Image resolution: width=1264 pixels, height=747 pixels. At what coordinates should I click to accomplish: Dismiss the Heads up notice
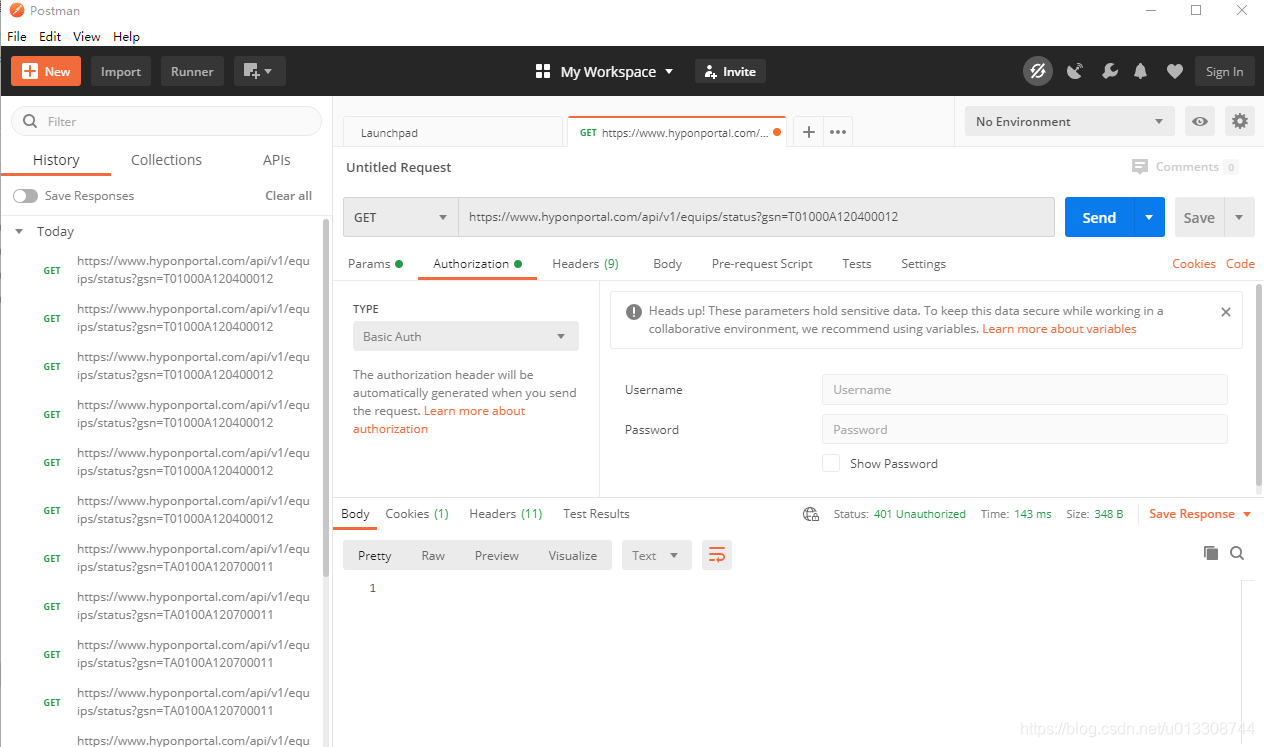(x=1226, y=312)
